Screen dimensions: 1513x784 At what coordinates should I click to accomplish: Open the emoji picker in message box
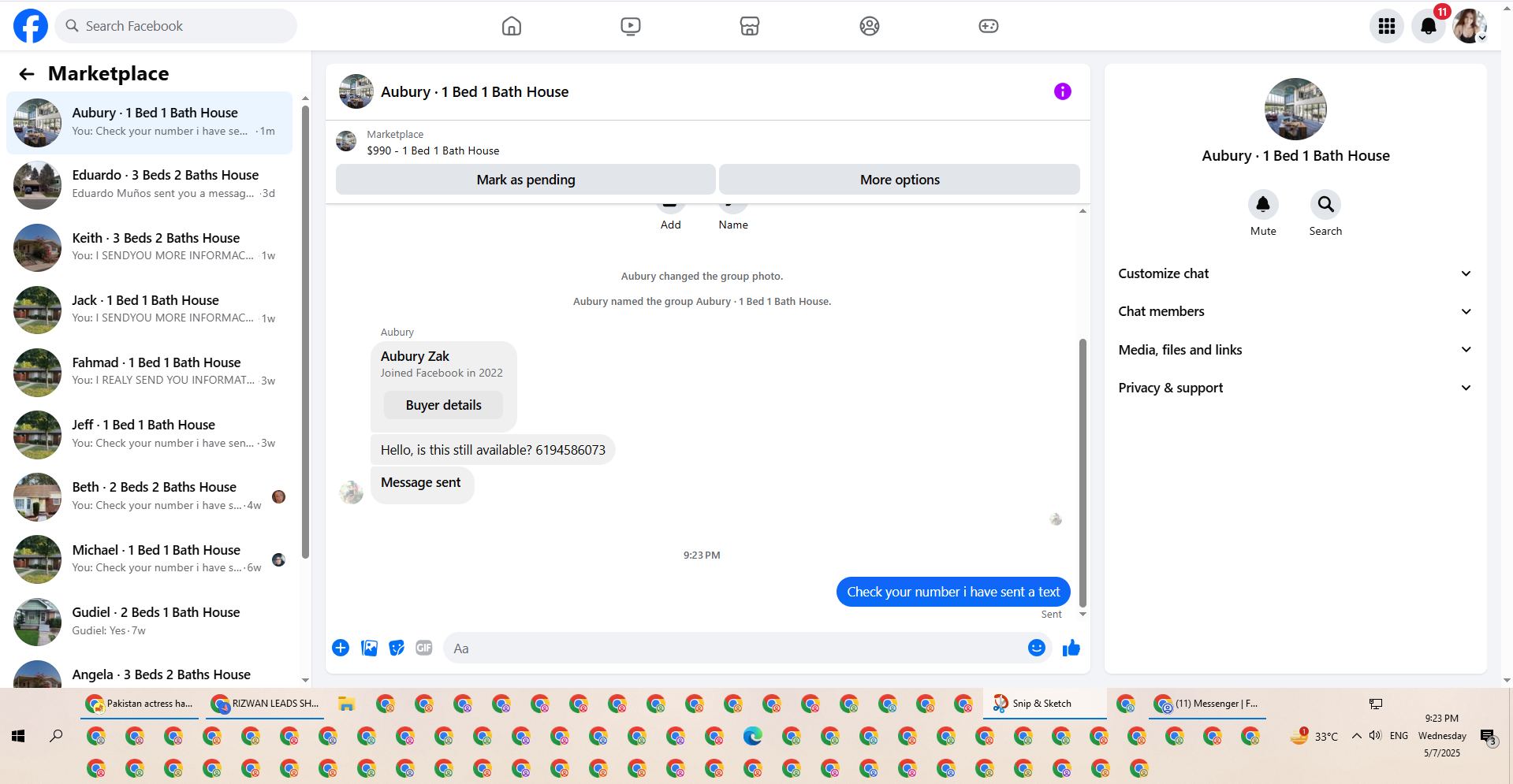1037,648
